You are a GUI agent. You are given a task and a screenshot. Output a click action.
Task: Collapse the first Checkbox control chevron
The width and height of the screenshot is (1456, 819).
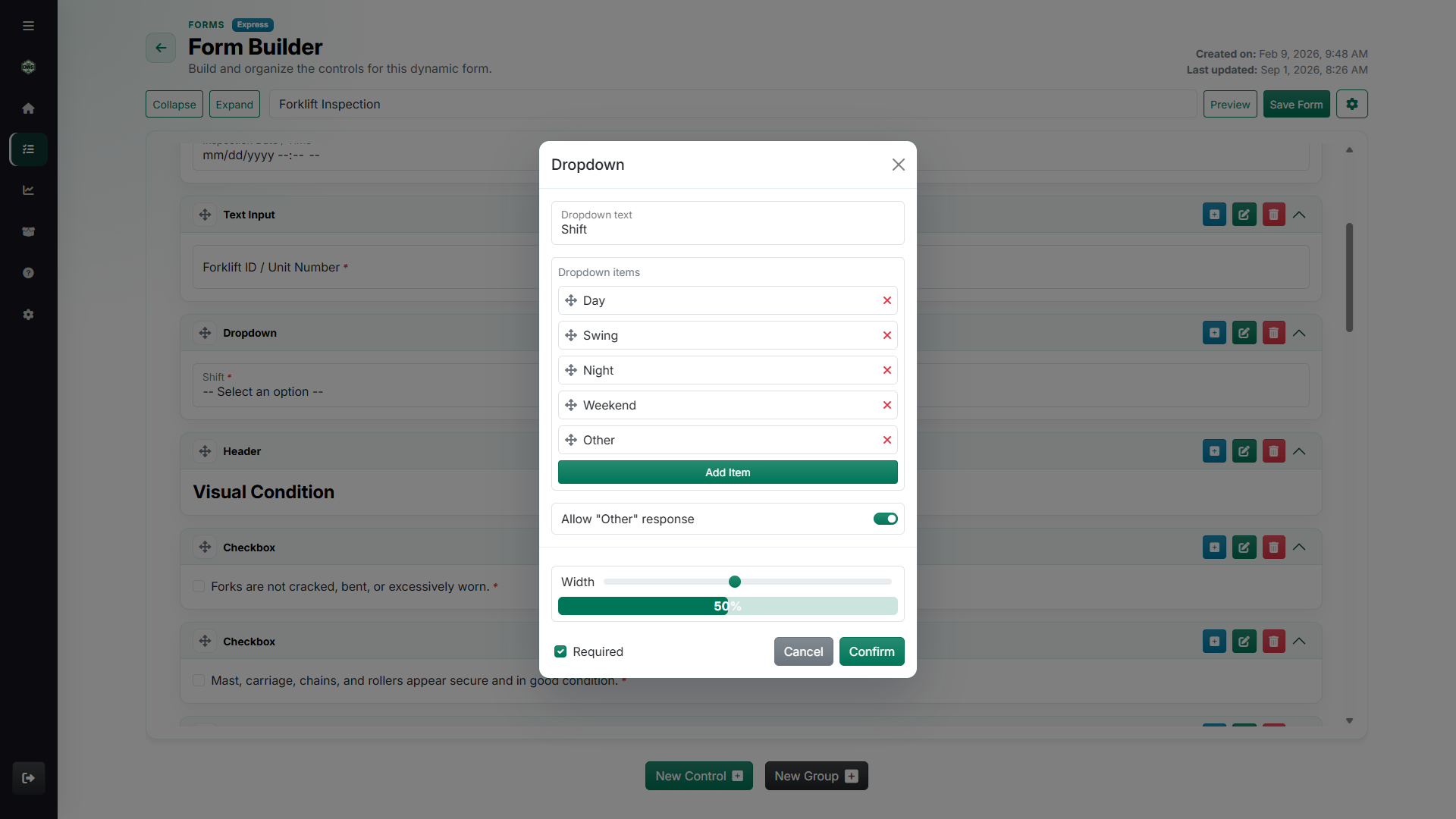1299,547
